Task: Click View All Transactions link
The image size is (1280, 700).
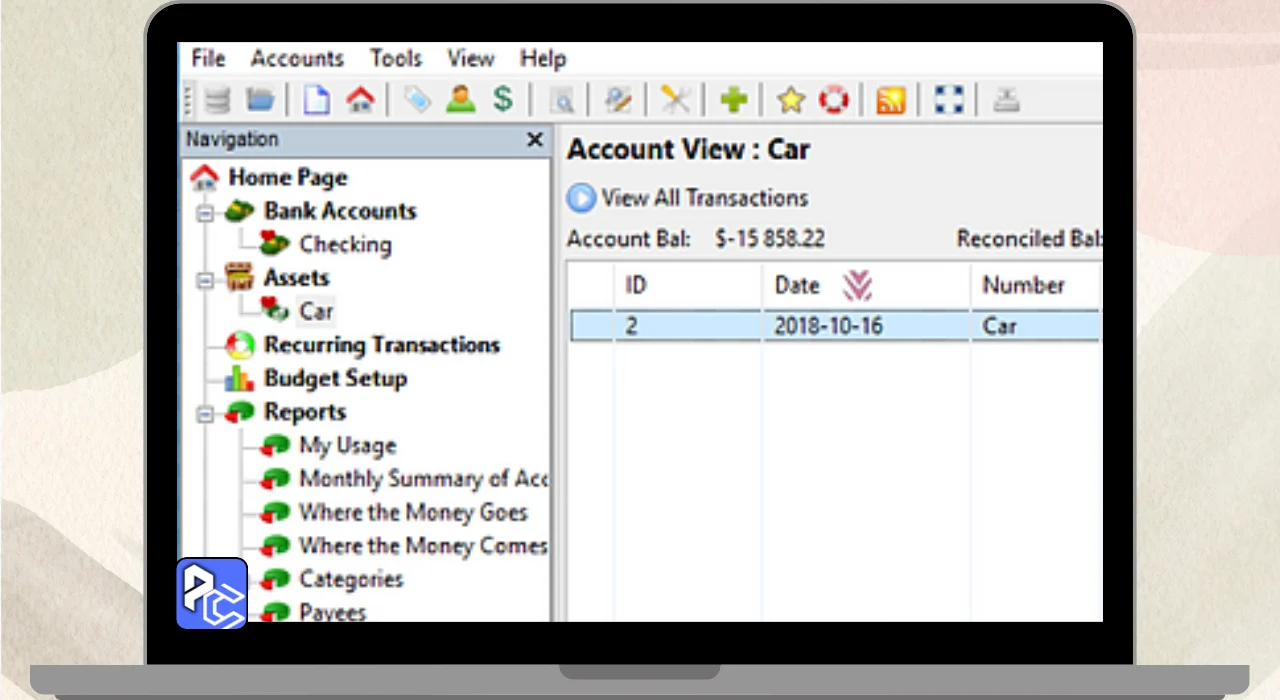Action: coord(704,198)
